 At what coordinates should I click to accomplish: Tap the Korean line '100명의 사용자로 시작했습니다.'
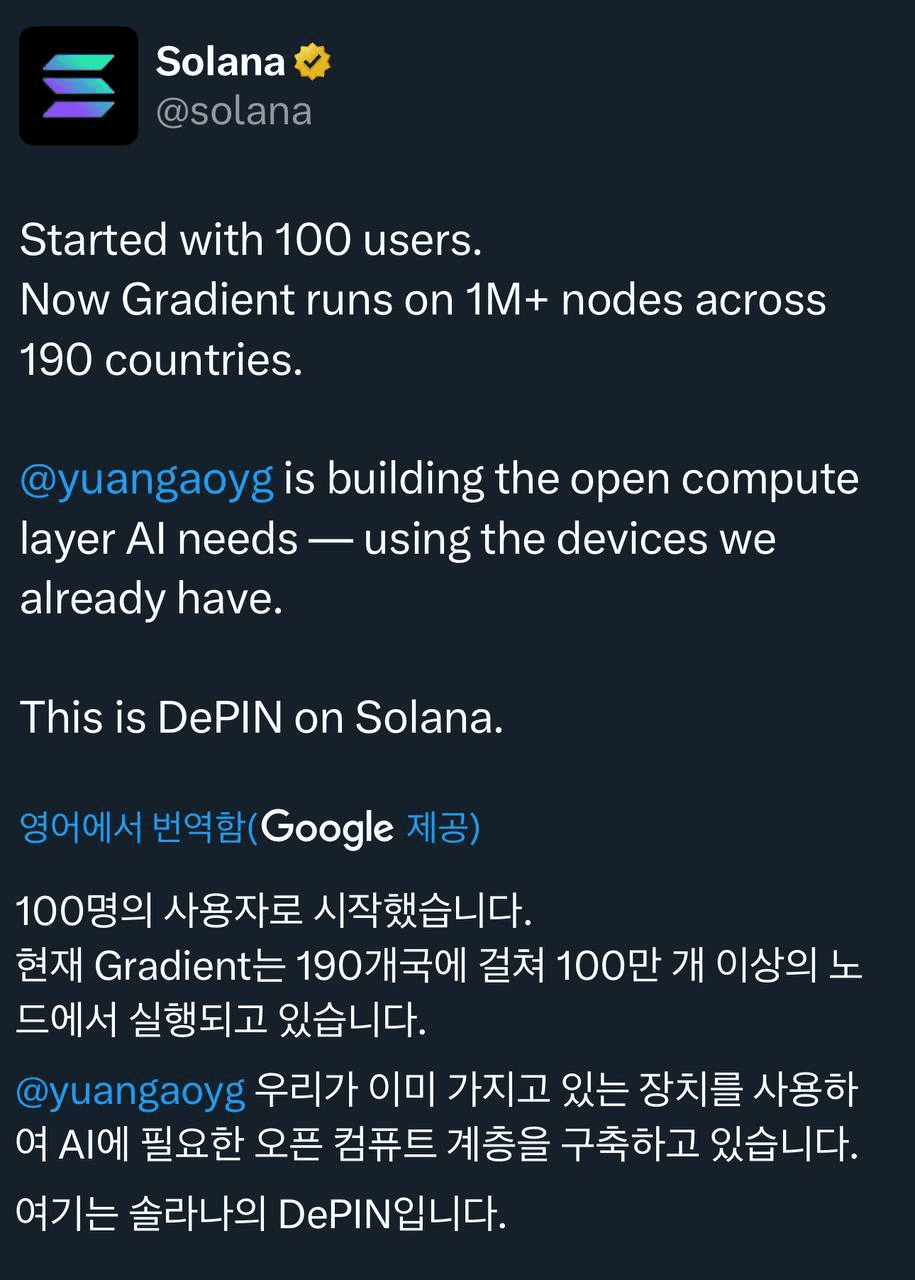tap(274, 912)
